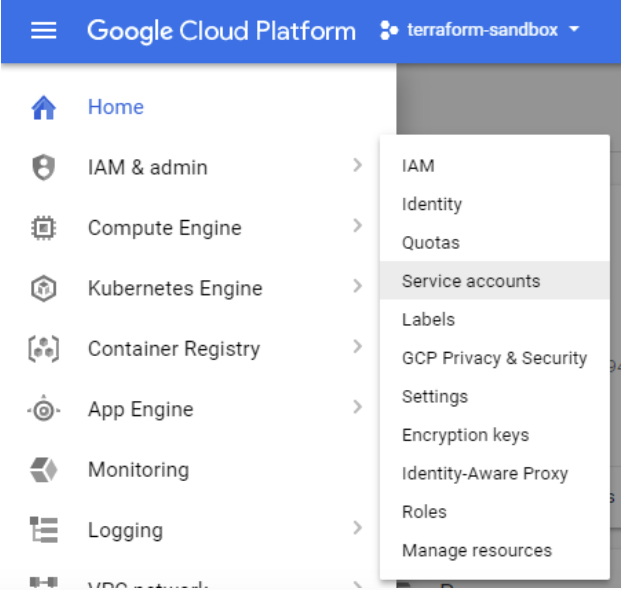Click the Home house icon

click(44, 107)
